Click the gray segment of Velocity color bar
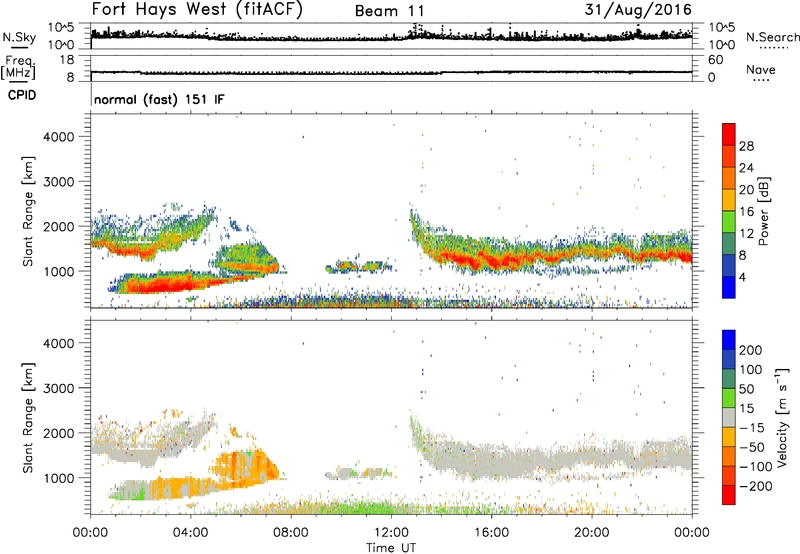The width and height of the screenshot is (800, 554). [729, 417]
